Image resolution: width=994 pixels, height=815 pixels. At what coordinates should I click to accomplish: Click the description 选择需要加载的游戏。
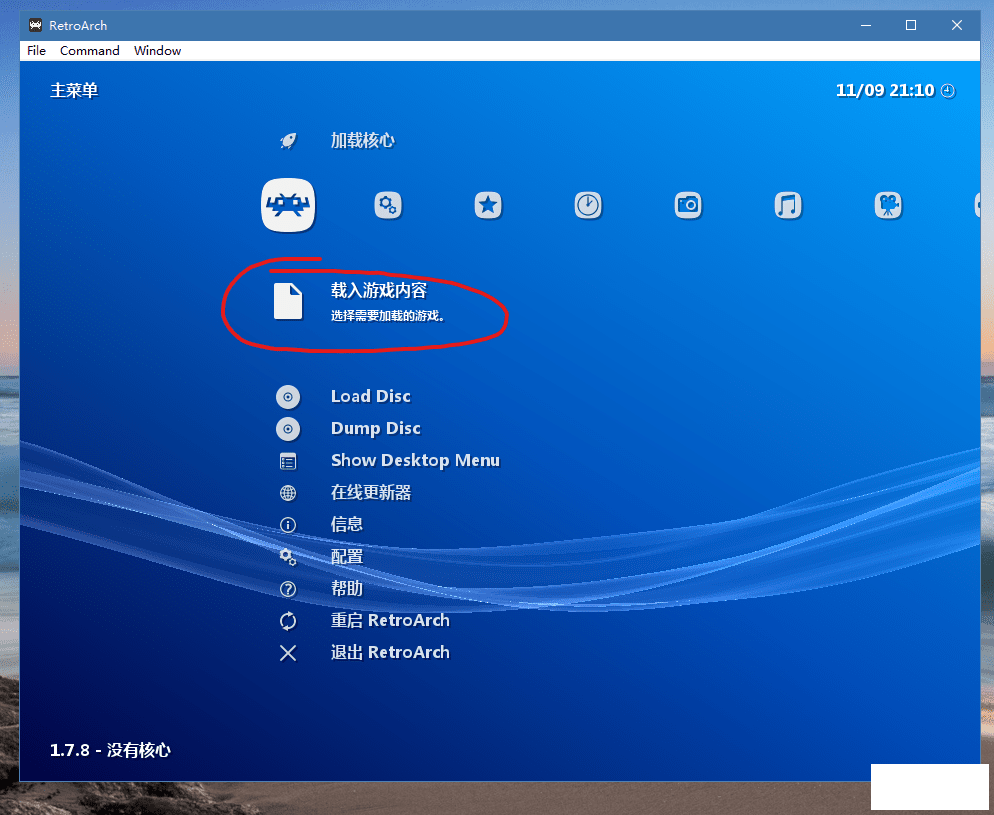387,316
